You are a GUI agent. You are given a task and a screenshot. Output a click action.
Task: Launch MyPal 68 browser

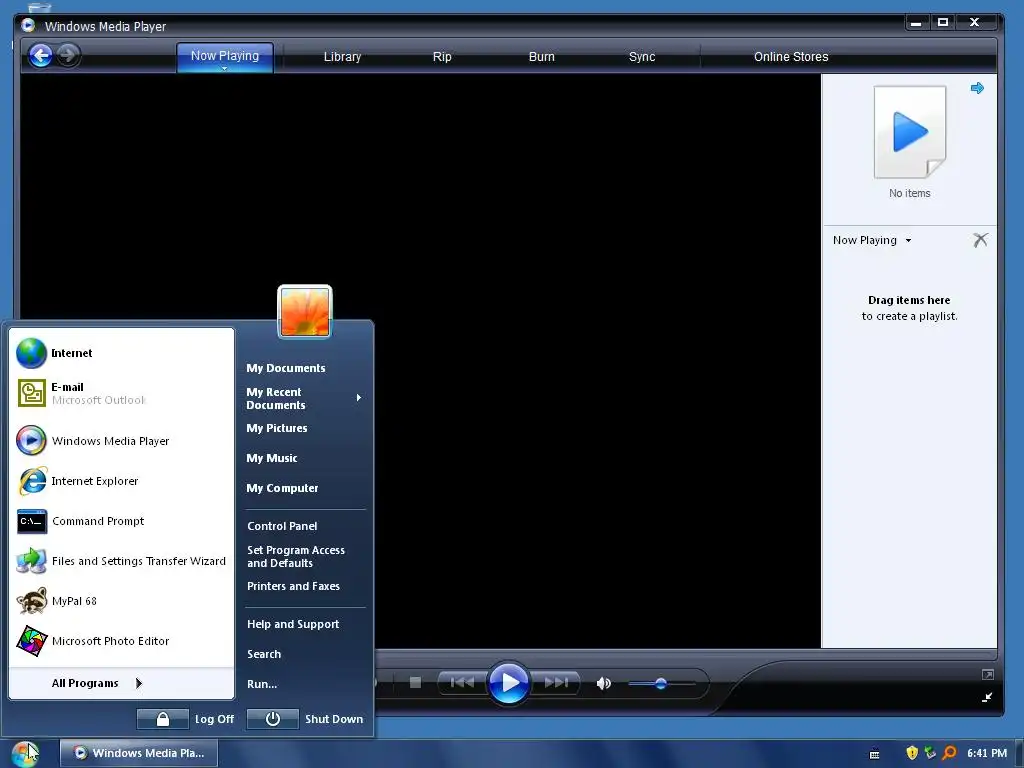(x=122, y=601)
